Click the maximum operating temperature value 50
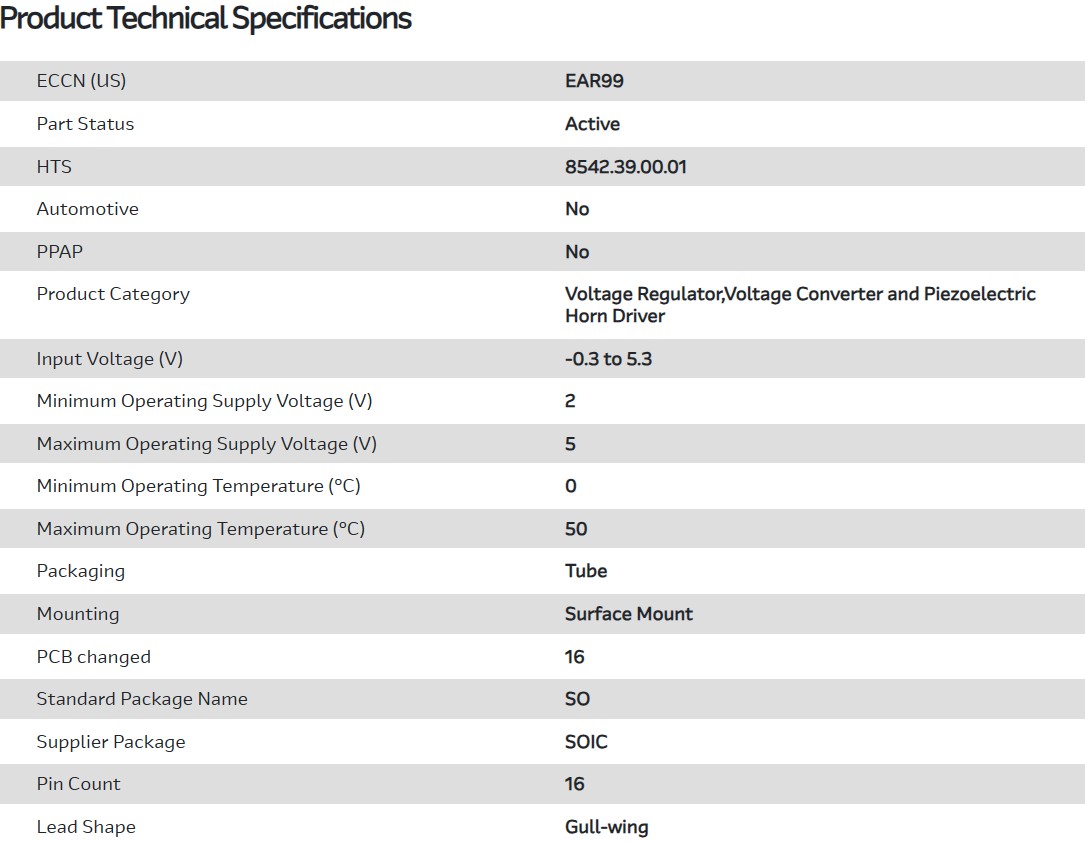This screenshot has height=842, width=1085. (x=576, y=529)
